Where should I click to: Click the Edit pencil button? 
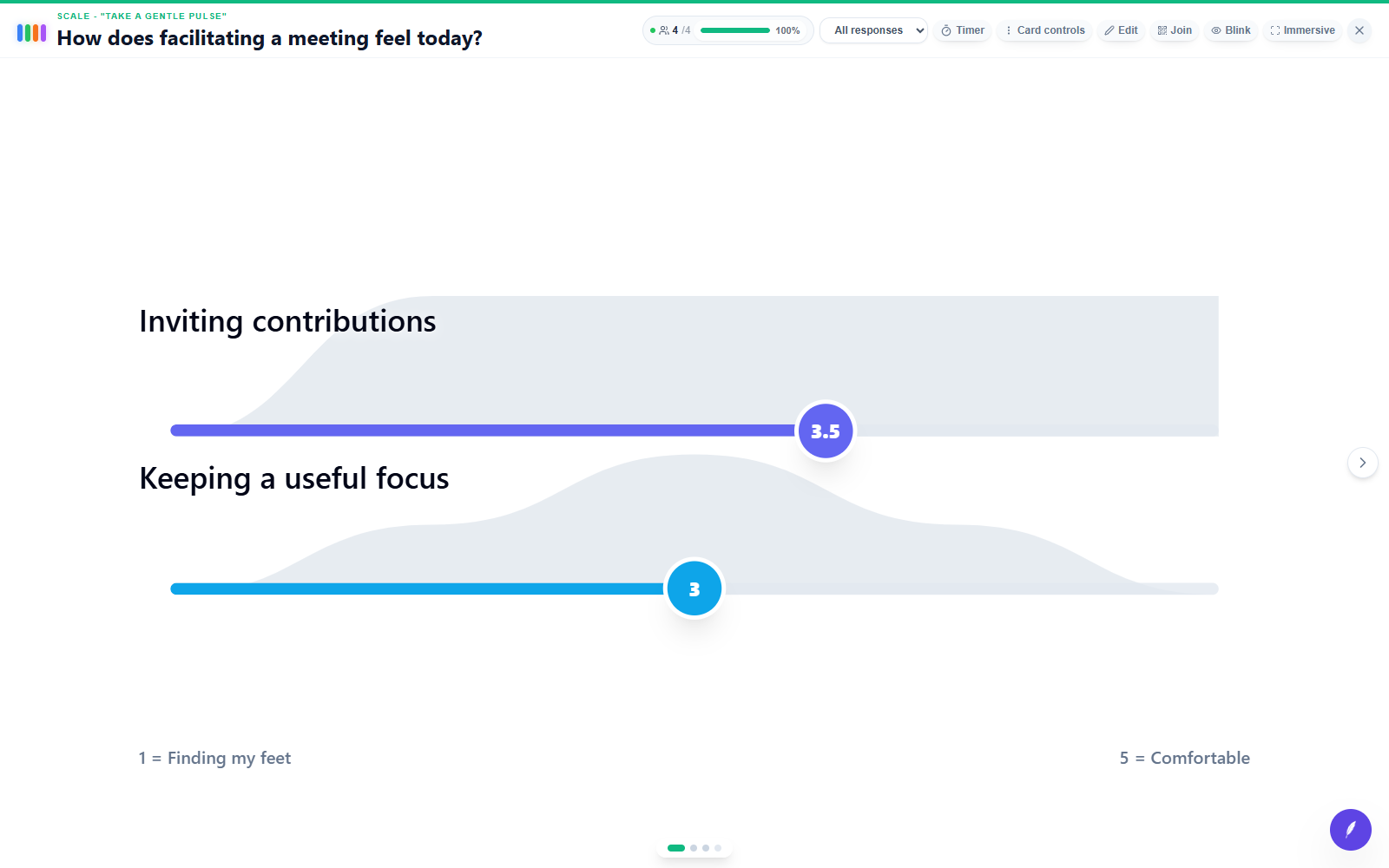1121,30
